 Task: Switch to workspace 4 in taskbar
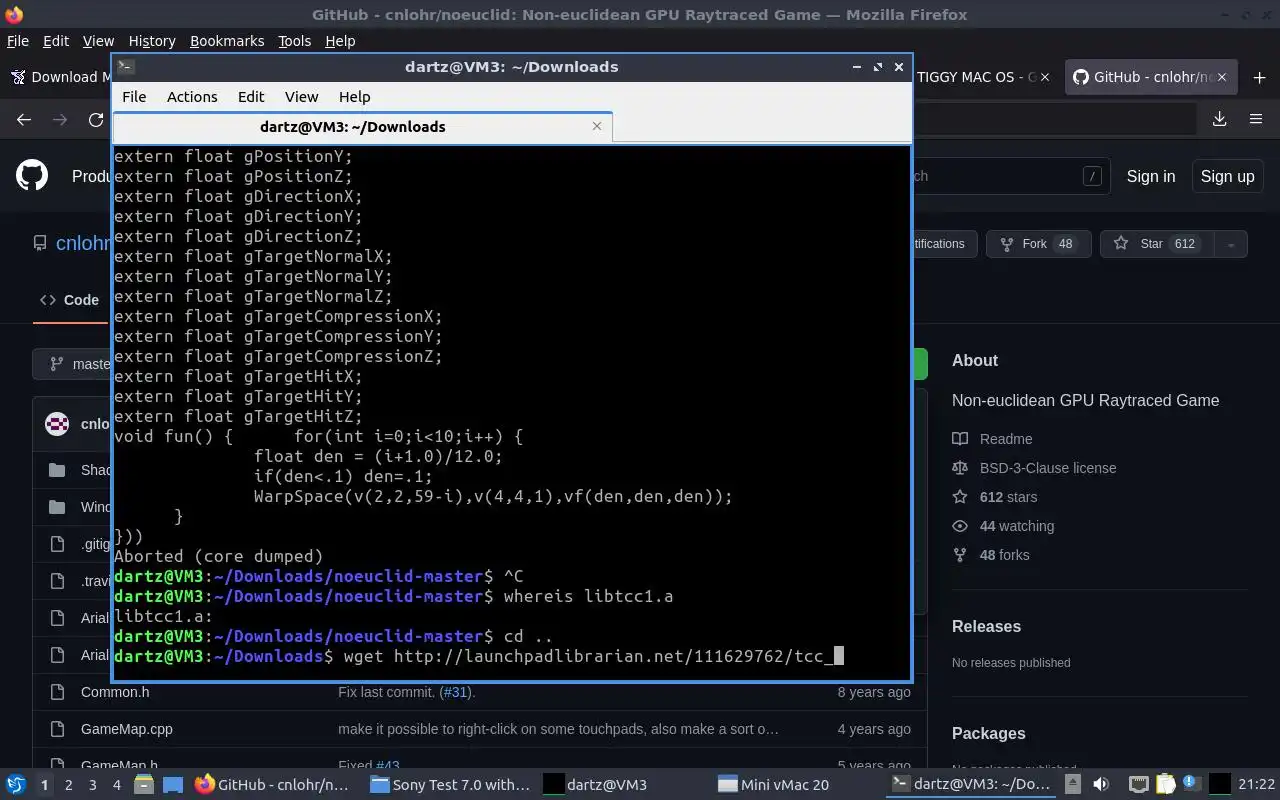click(117, 785)
